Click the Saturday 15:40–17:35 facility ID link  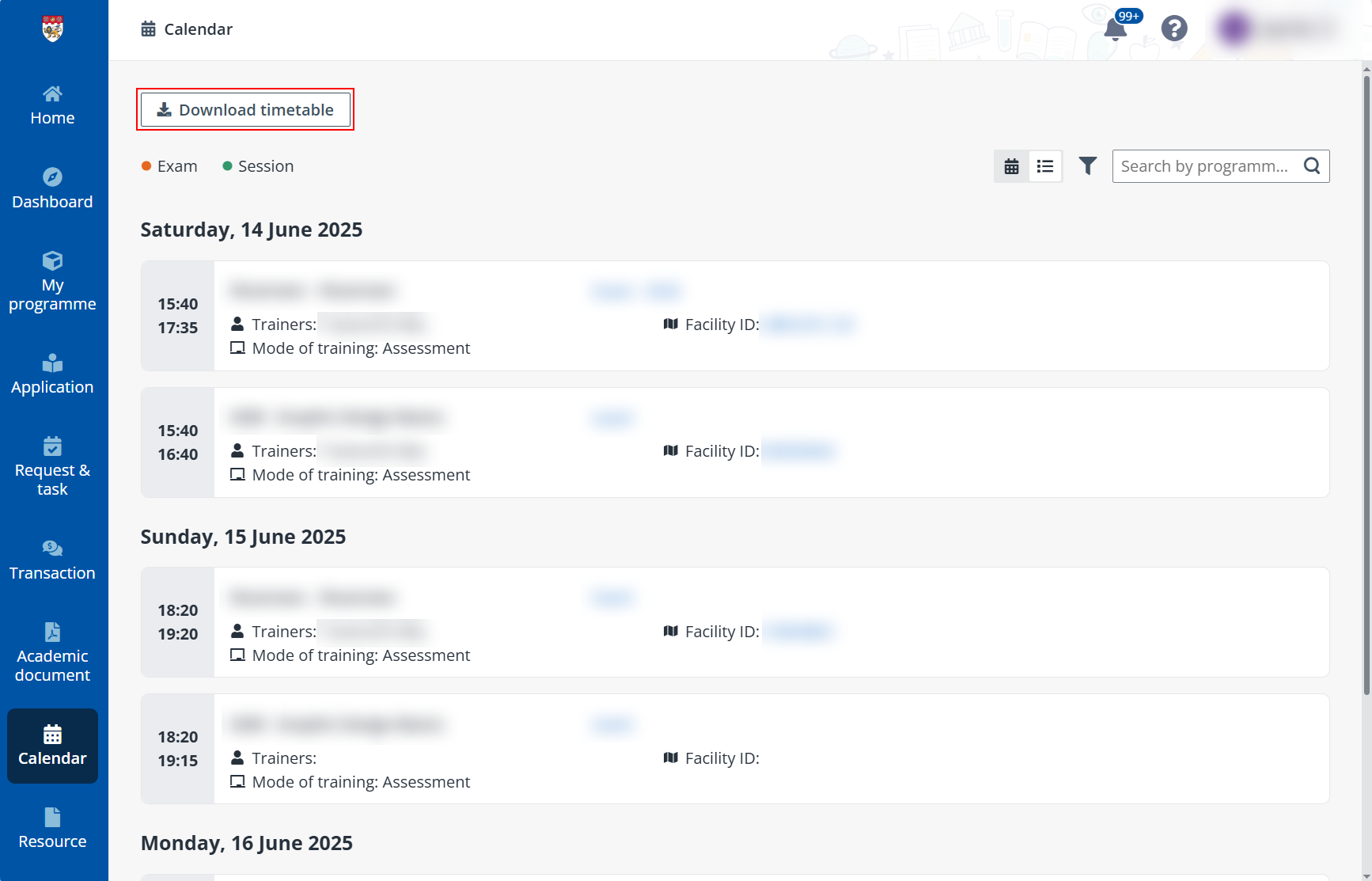pyautogui.click(x=809, y=325)
